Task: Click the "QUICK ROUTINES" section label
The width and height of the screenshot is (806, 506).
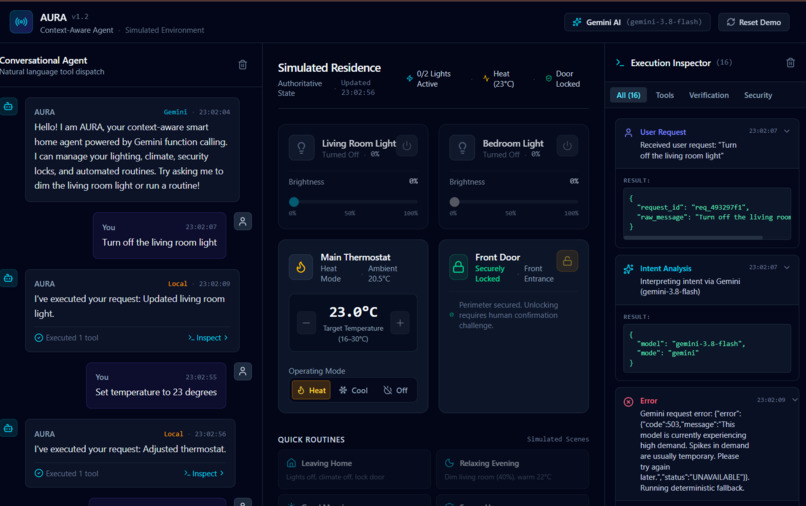Action: [x=311, y=440]
